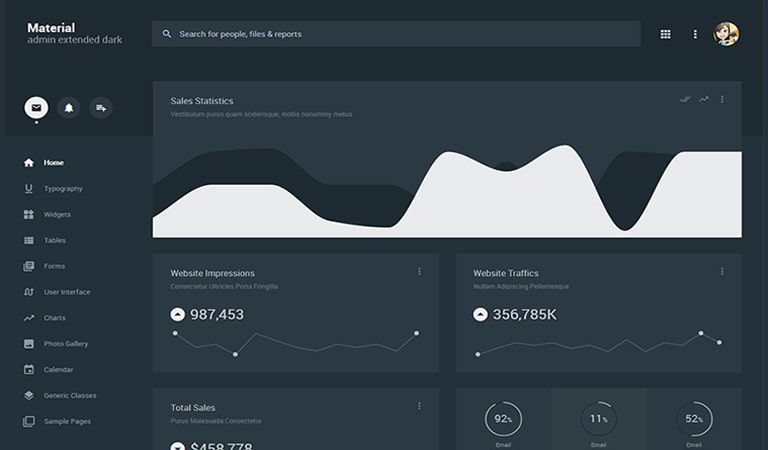Click the 92% circular progress
Viewport: 768px width, 450px height.
pos(503,419)
